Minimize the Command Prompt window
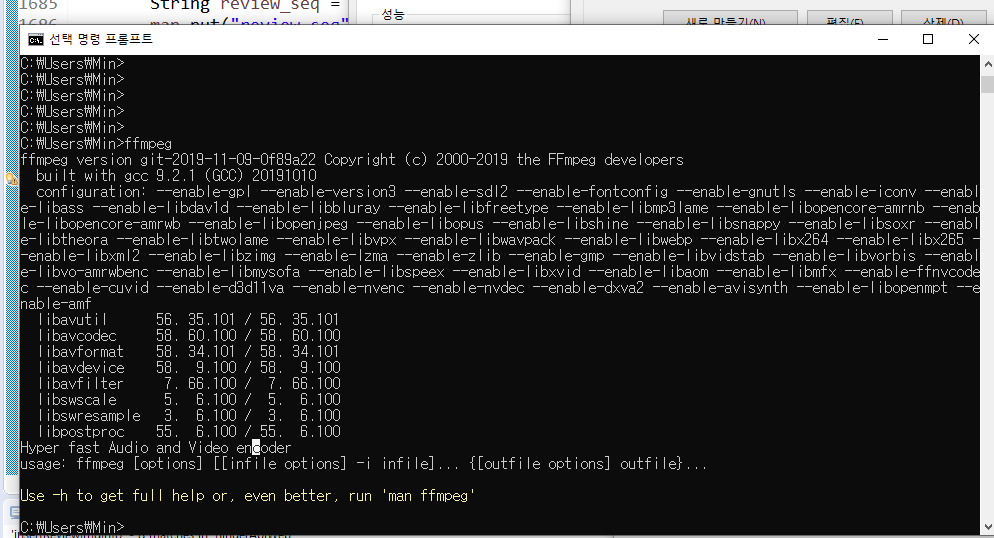Viewport: 994px width, 538px height. tap(882, 39)
